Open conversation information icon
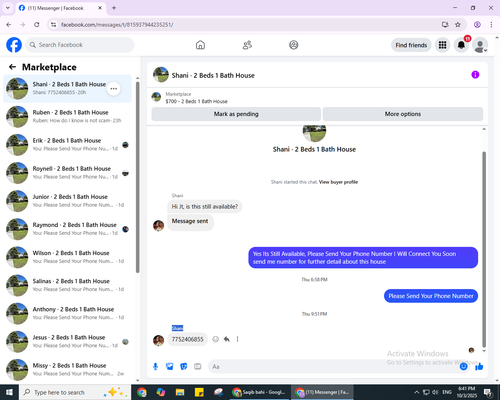The width and height of the screenshot is (500, 400). (x=475, y=75)
